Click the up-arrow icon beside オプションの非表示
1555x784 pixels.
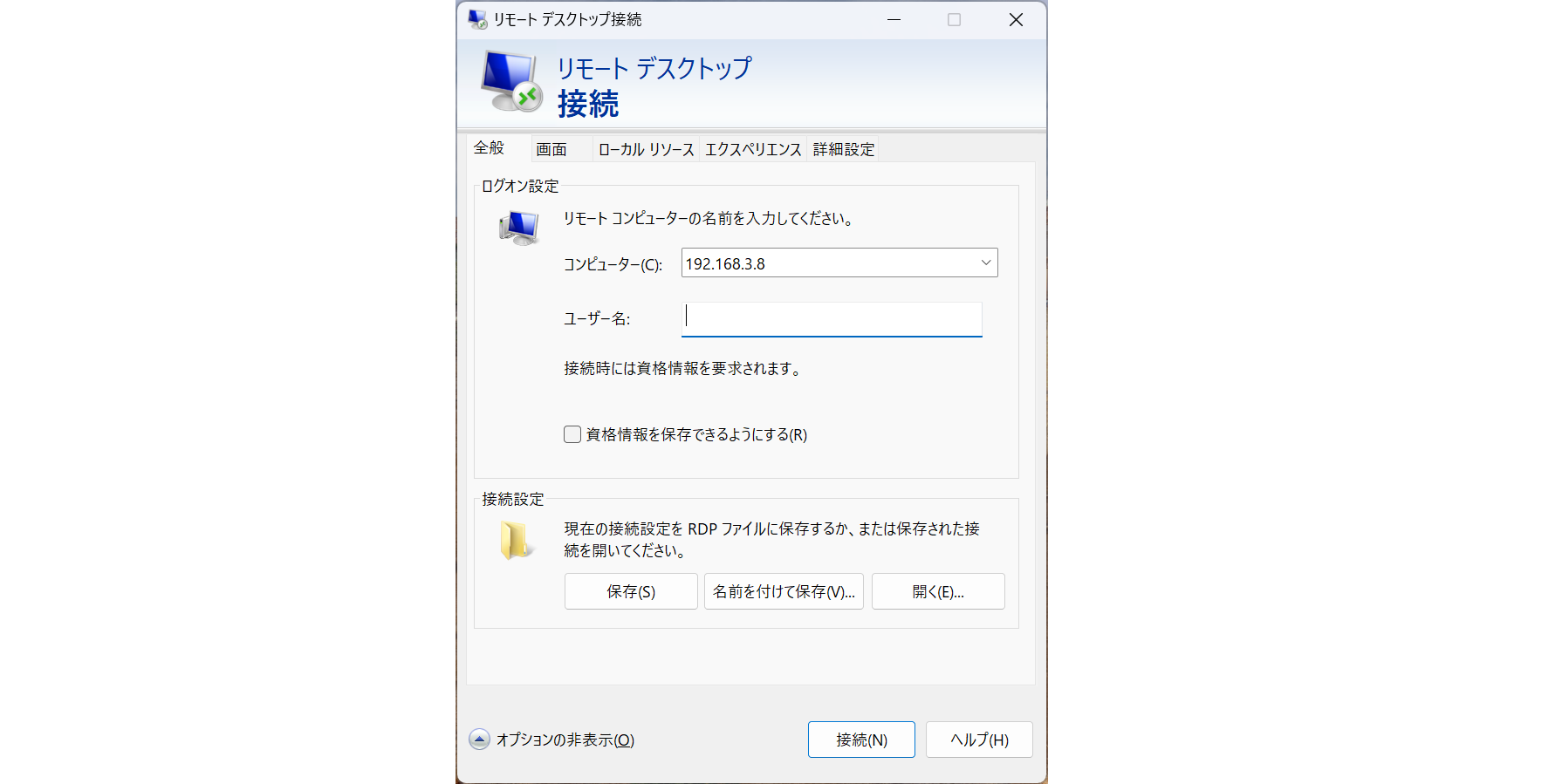point(479,740)
